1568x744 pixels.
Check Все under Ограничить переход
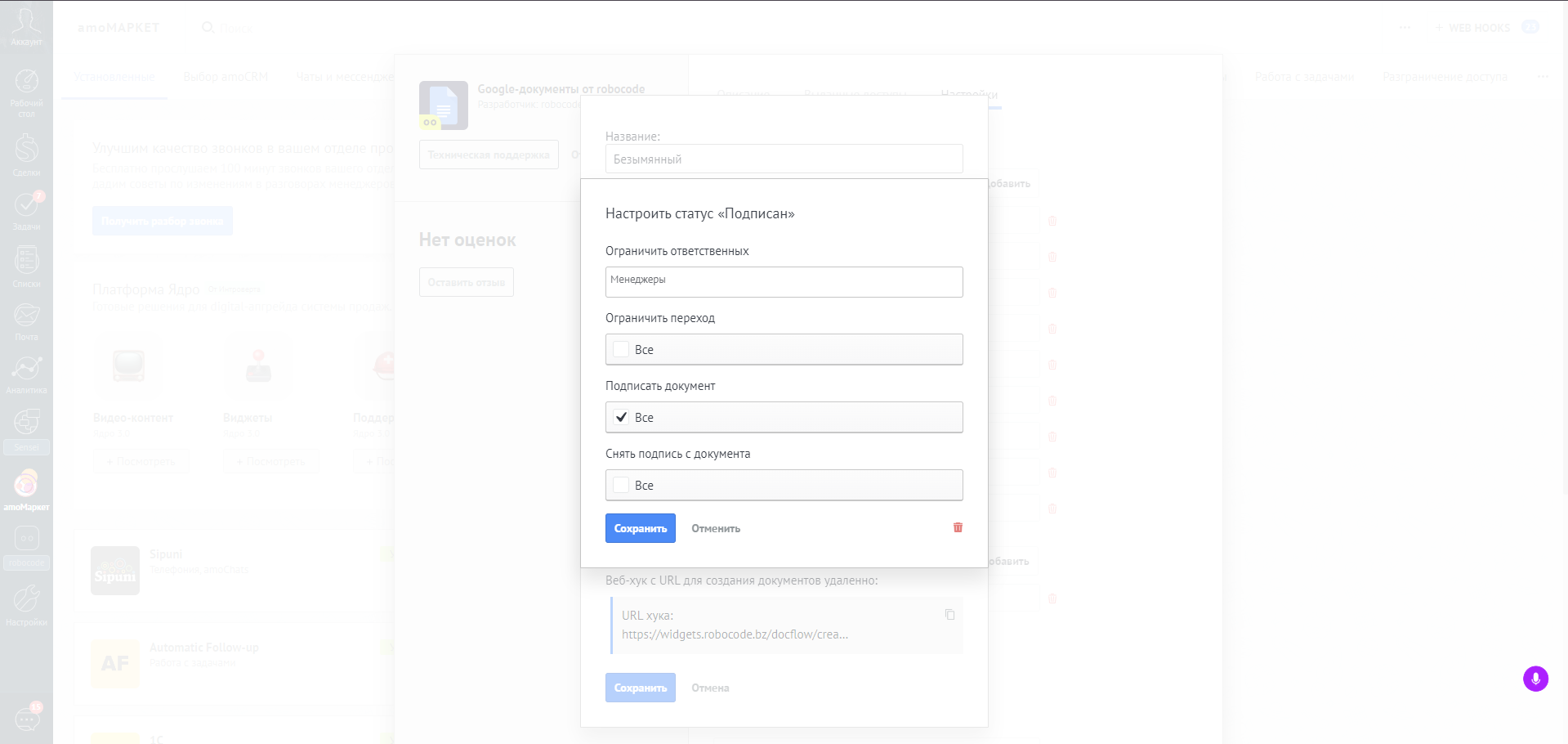621,349
